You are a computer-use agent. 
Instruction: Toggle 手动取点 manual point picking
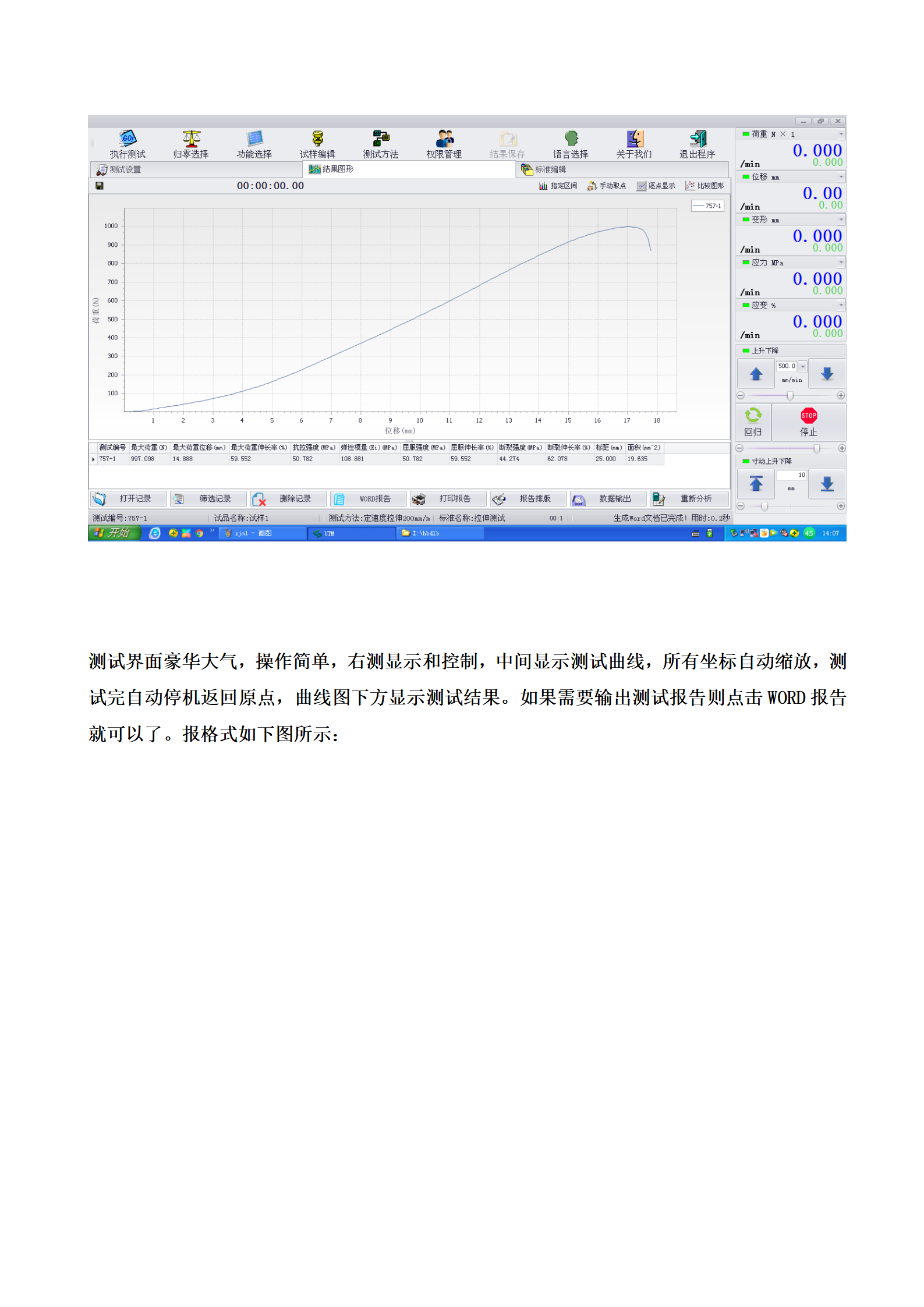coord(607,186)
